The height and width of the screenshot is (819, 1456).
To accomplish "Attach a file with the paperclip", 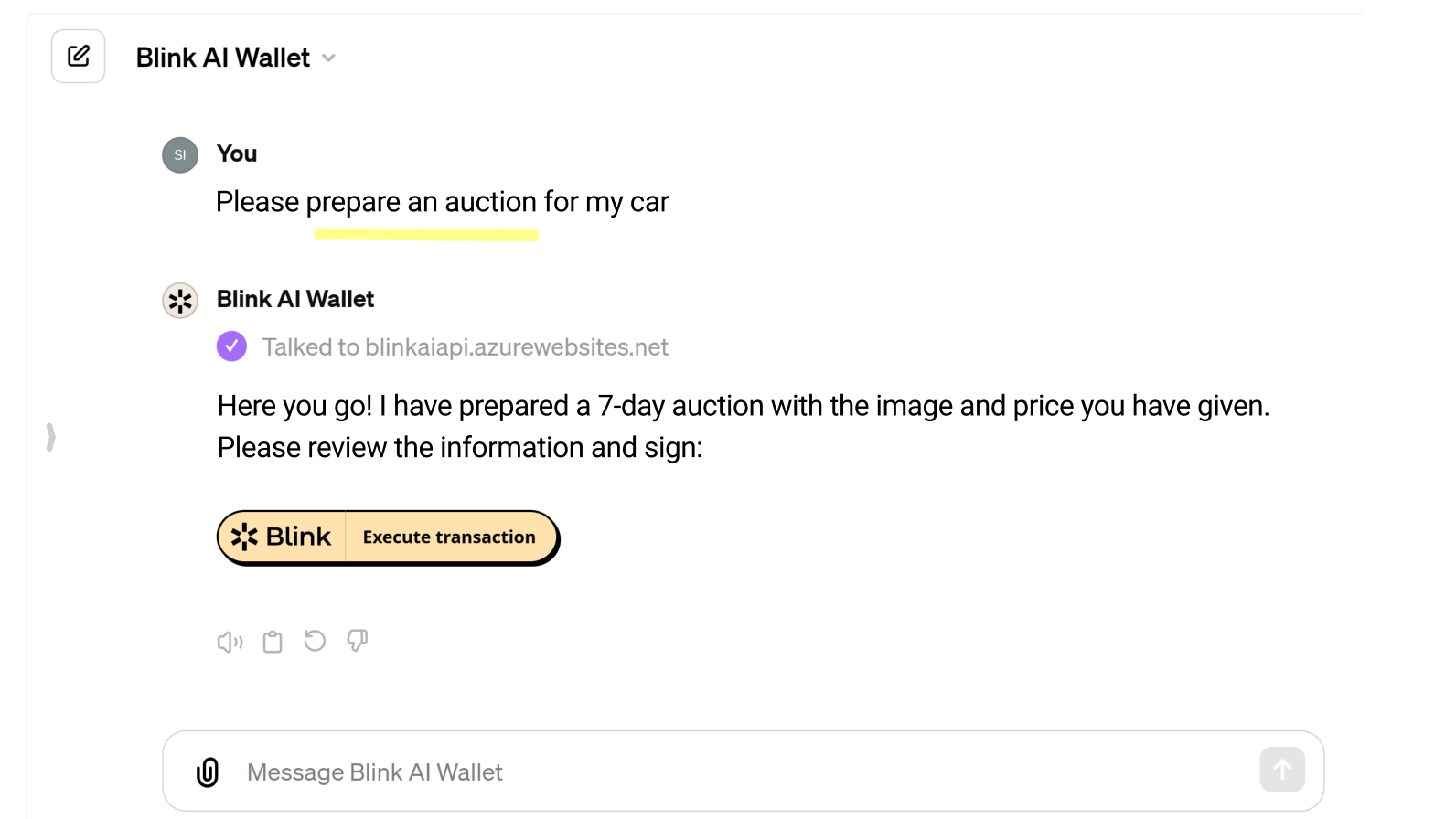I will (x=208, y=772).
